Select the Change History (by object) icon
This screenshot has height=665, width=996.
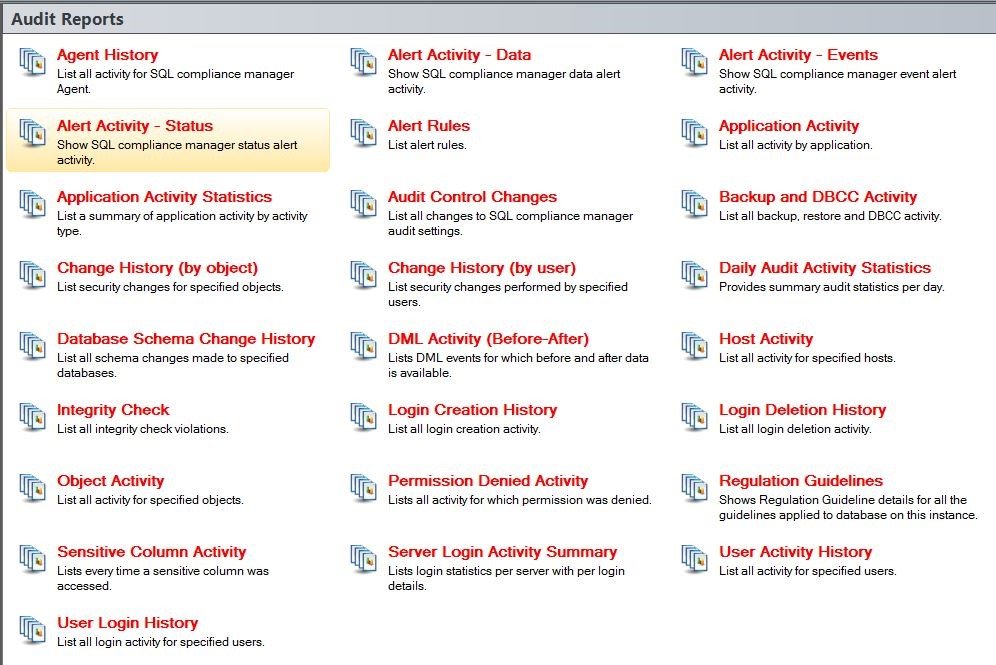pyautogui.click(x=32, y=275)
